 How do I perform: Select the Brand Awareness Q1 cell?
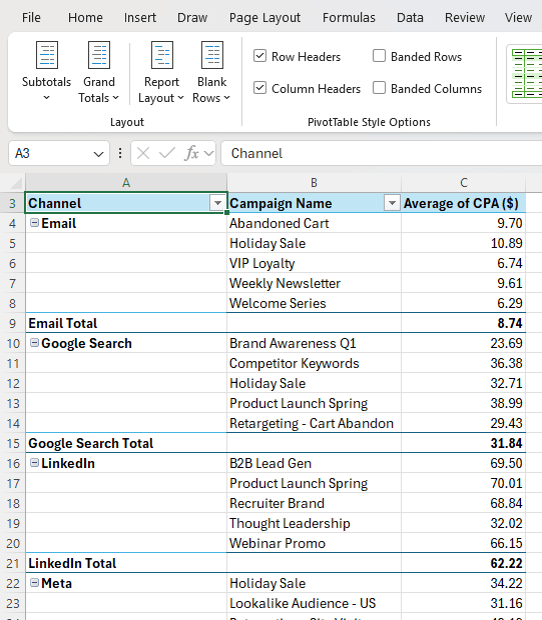coord(314,343)
